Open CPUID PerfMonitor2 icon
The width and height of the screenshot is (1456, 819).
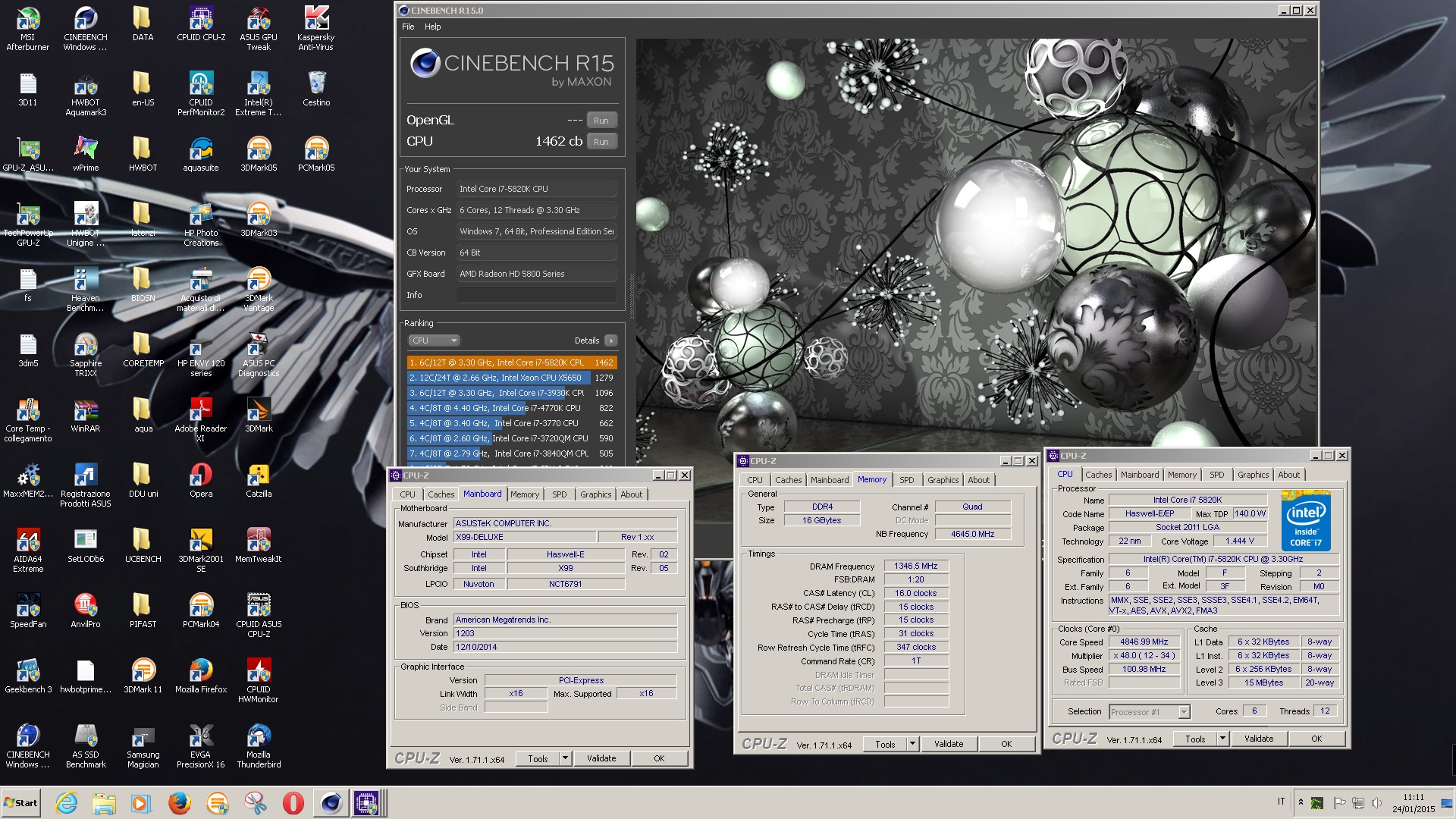tap(201, 93)
